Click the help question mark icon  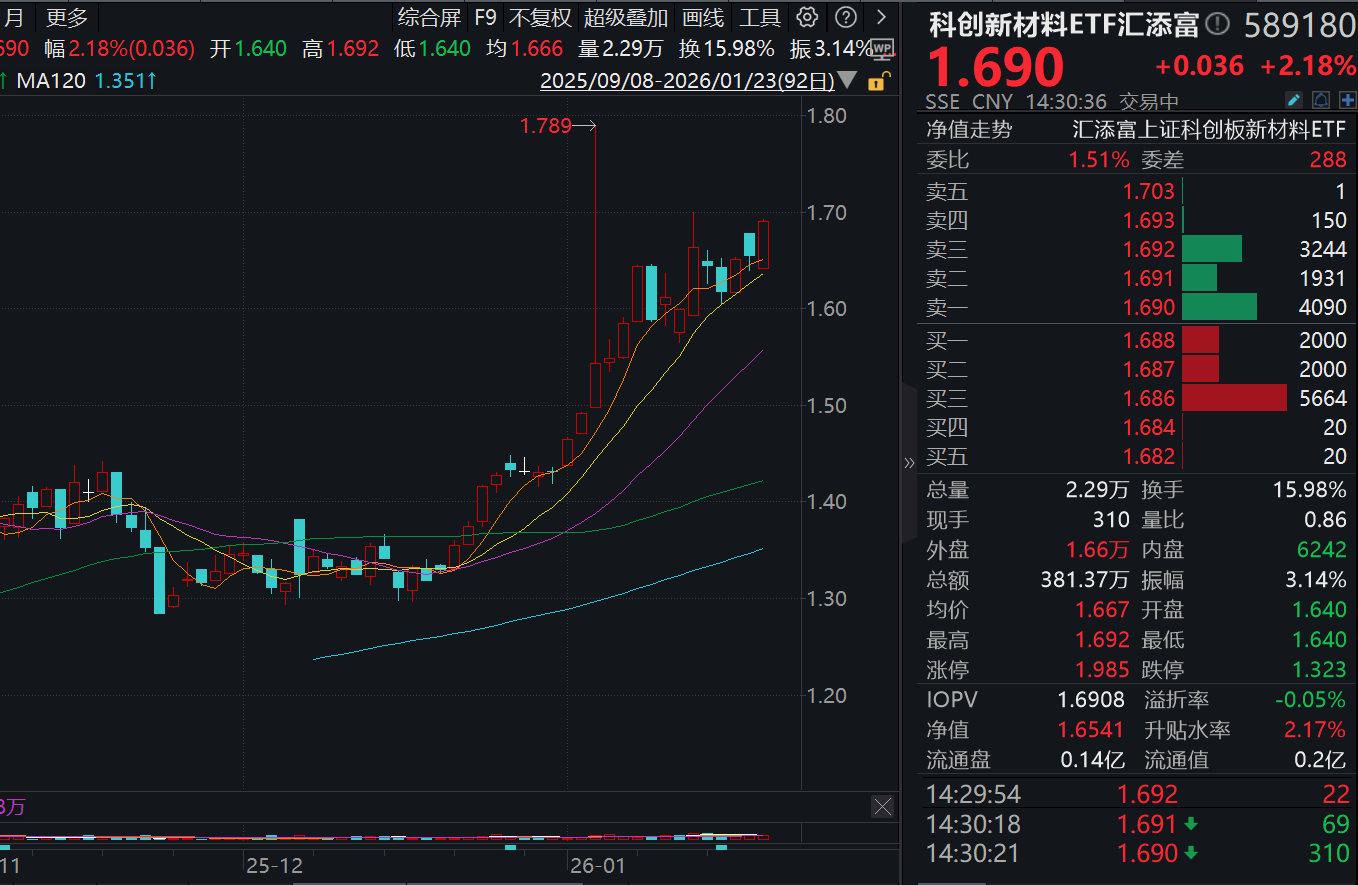843,17
